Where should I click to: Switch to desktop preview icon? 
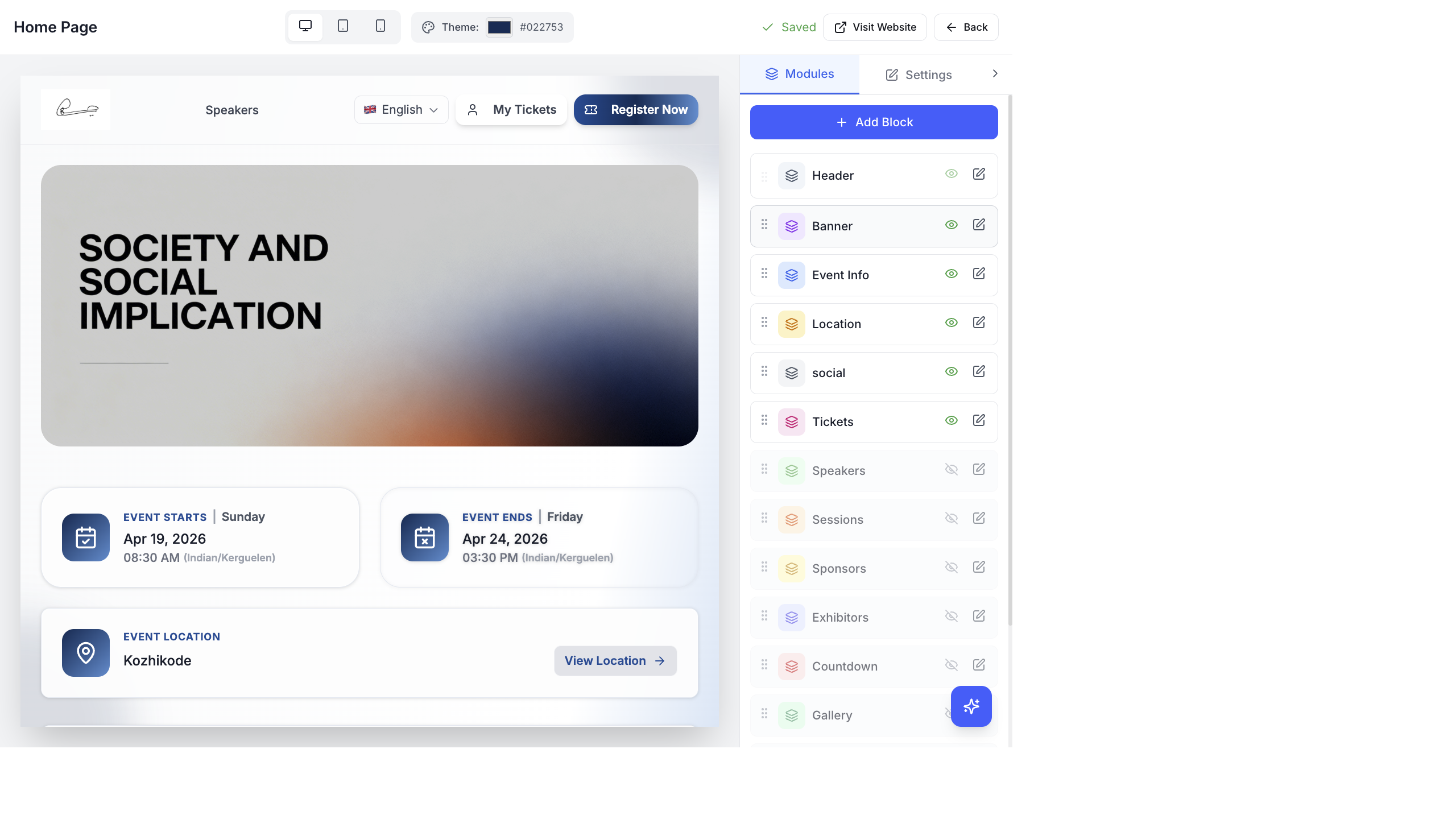(305, 26)
